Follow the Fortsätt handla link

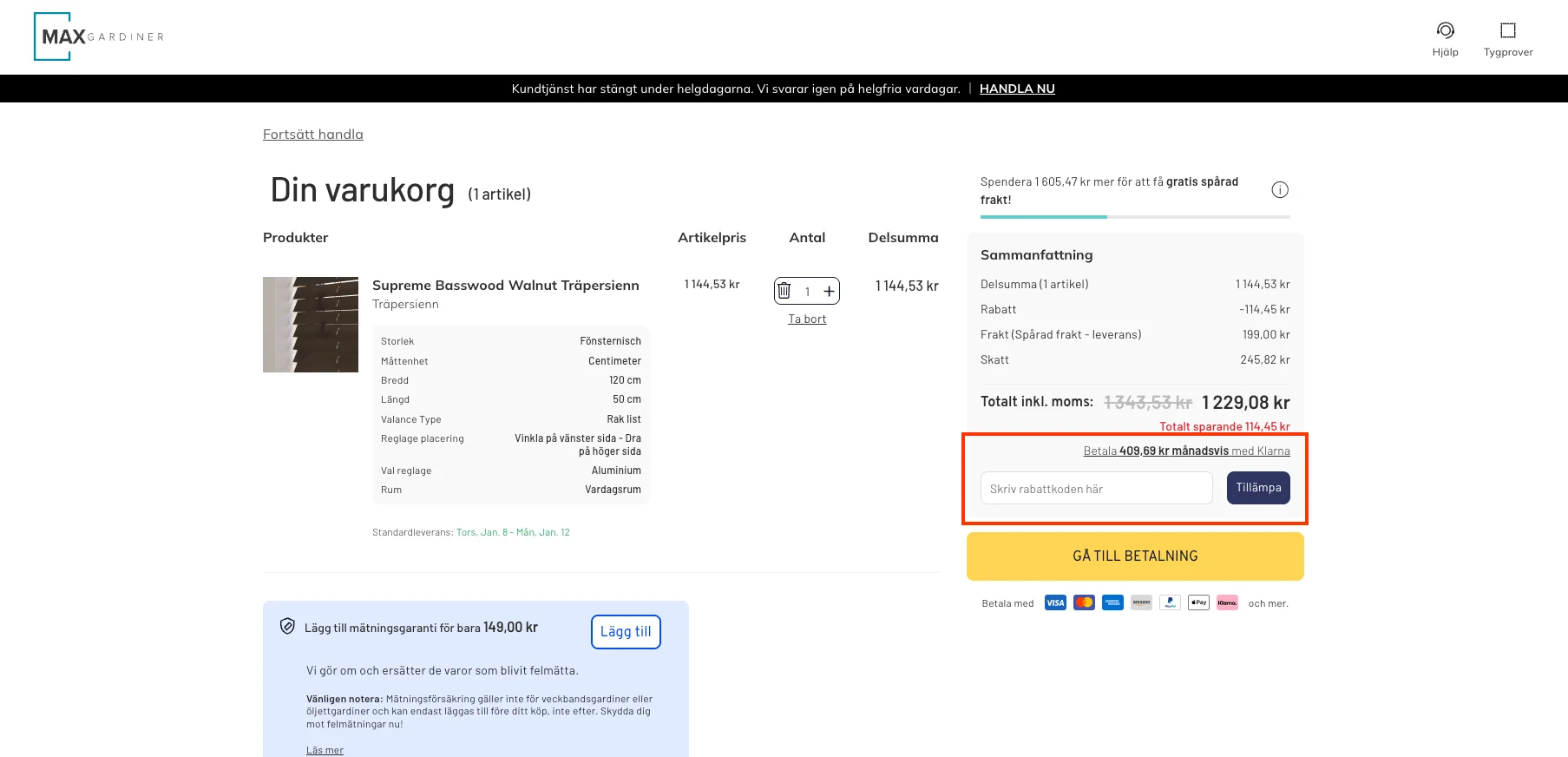tap(313, 135)
